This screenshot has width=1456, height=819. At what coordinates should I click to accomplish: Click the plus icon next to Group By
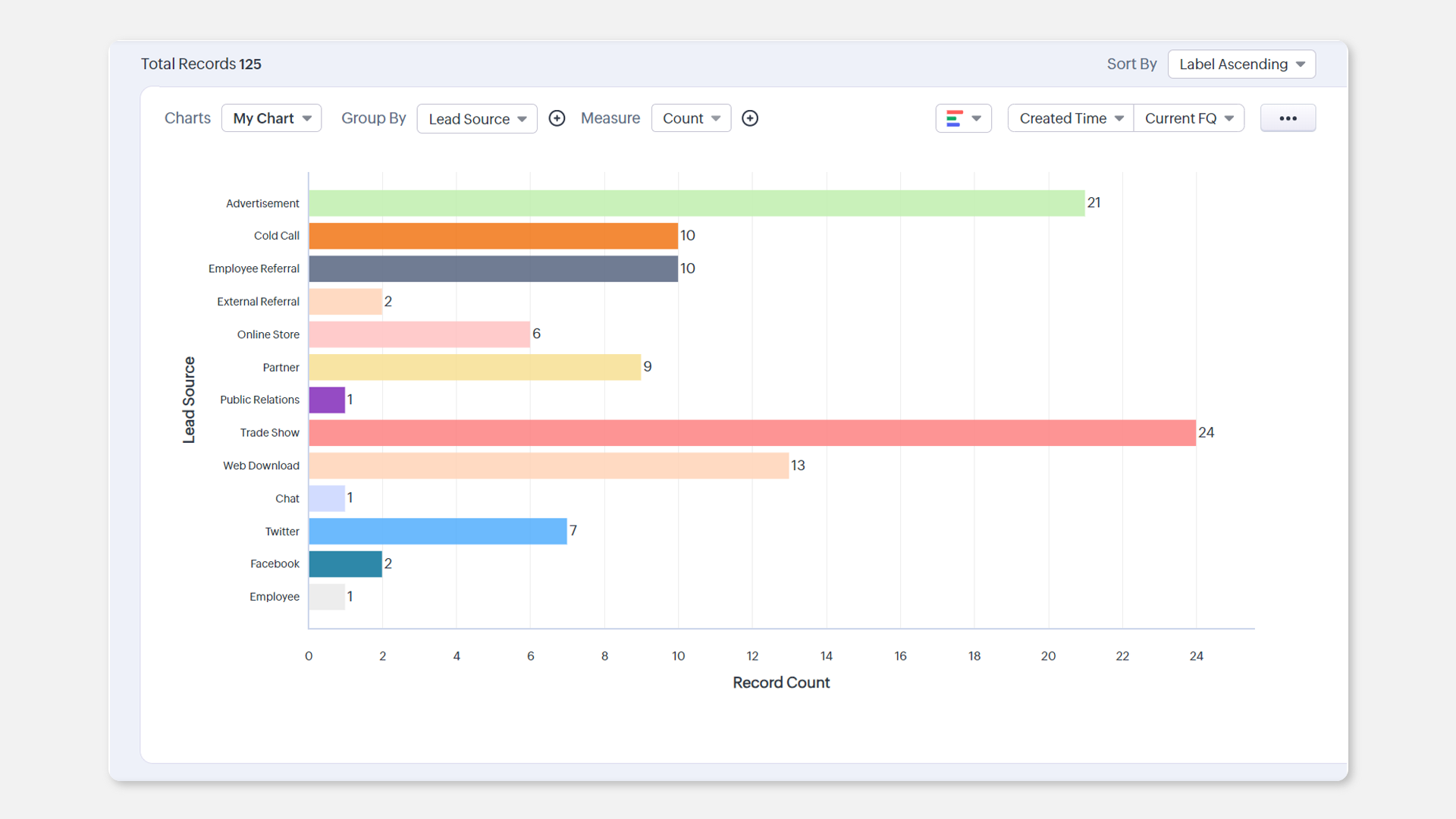click(557, 118)
